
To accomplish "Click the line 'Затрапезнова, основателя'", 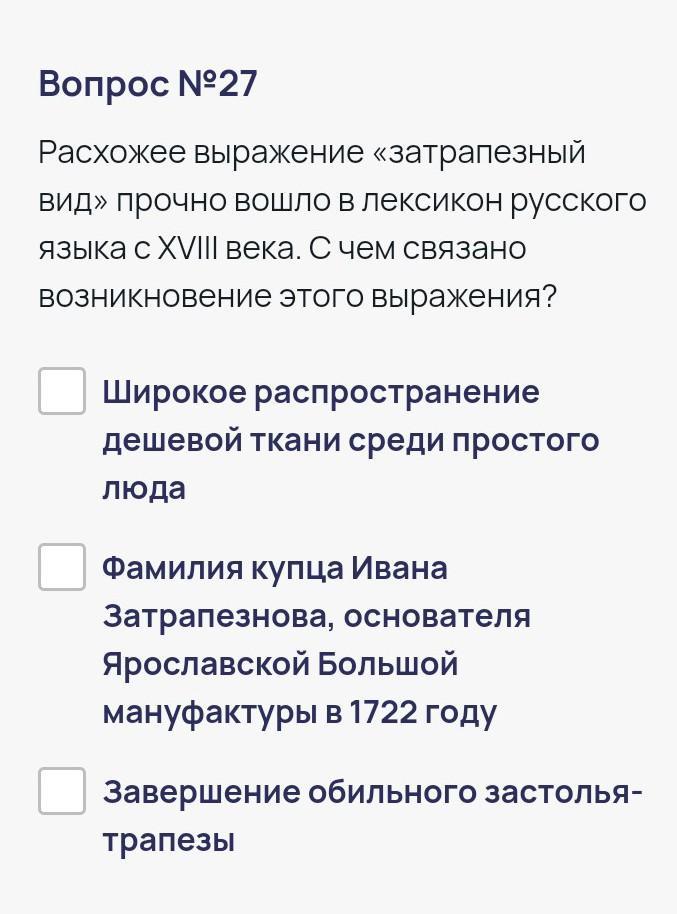I will (316, 616).
